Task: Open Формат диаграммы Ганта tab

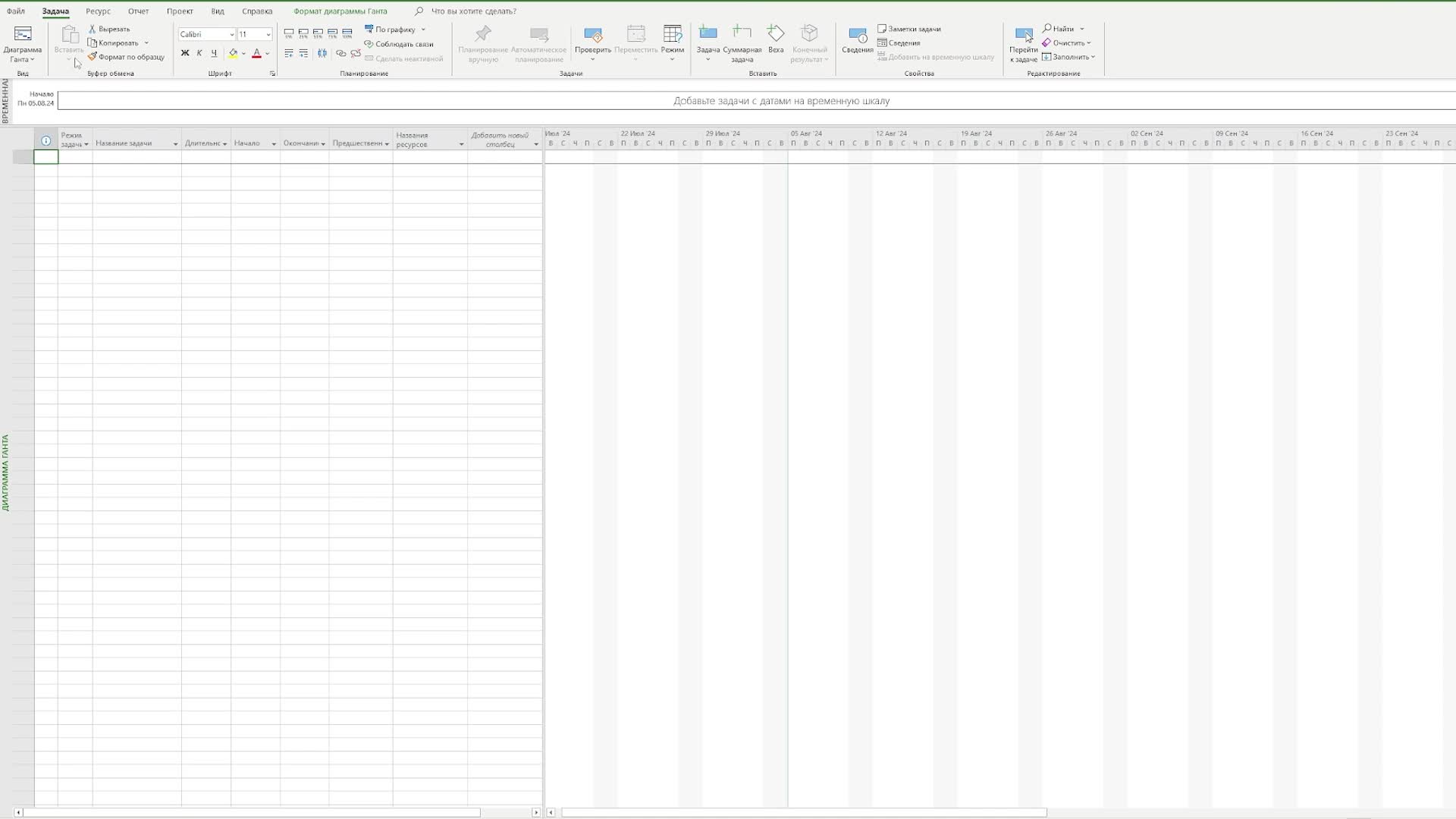Action: [340, 11]
